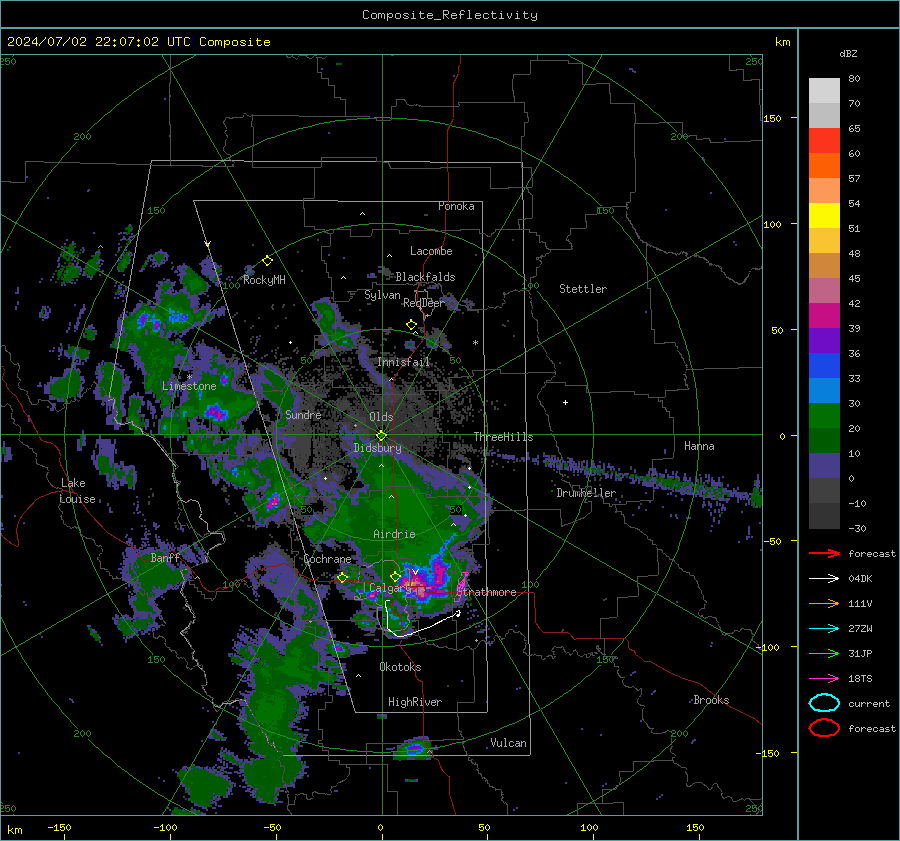Click the ThreeHills city label
Screen dimensions: 900x841
(x=503, y=437)
